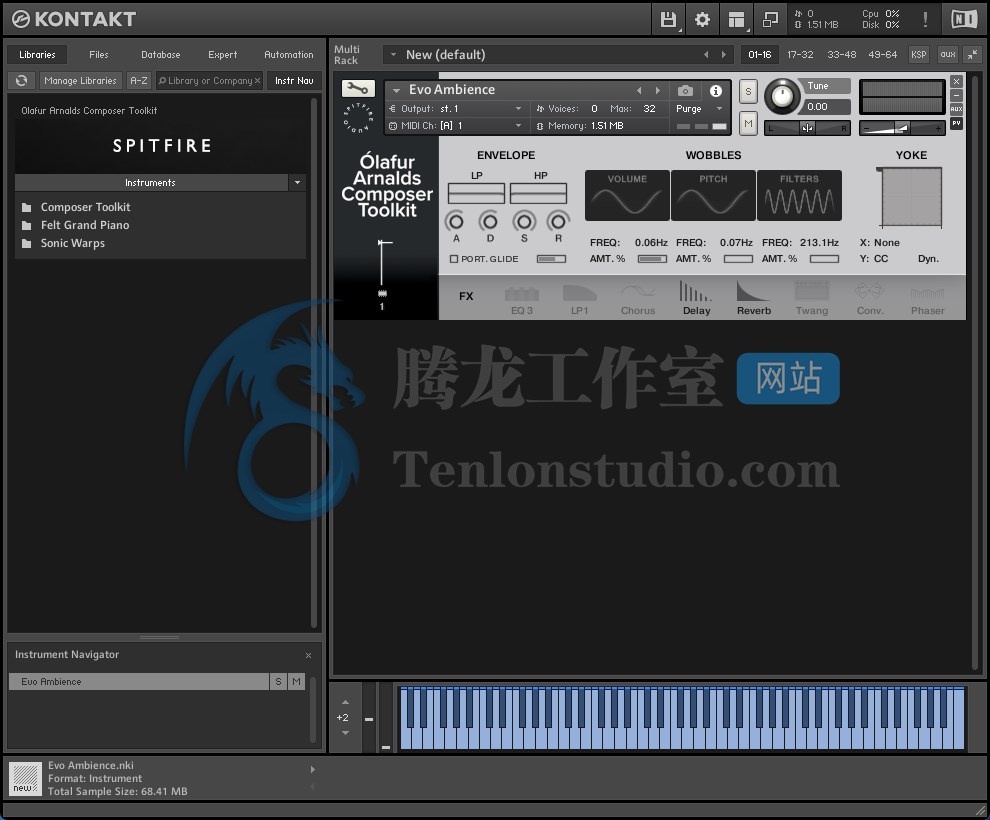990x820 pixels.
Task: Open the save/load files disk icon
Action: click(x=668, y=20)
